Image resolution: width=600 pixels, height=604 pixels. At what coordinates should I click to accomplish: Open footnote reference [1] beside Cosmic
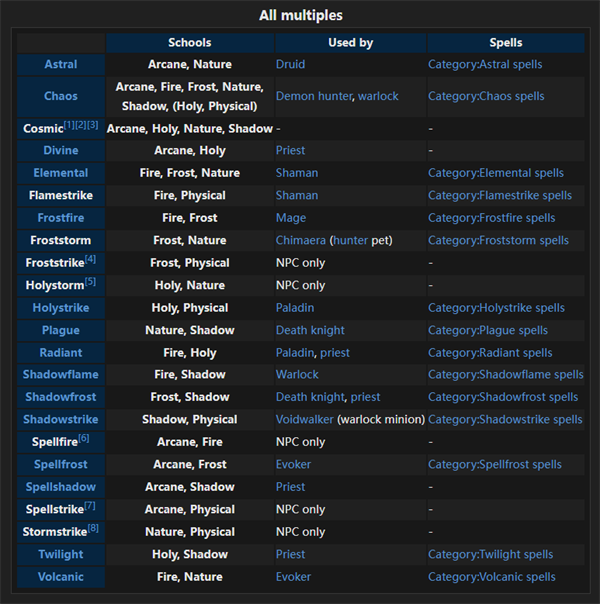click(69, 125)
